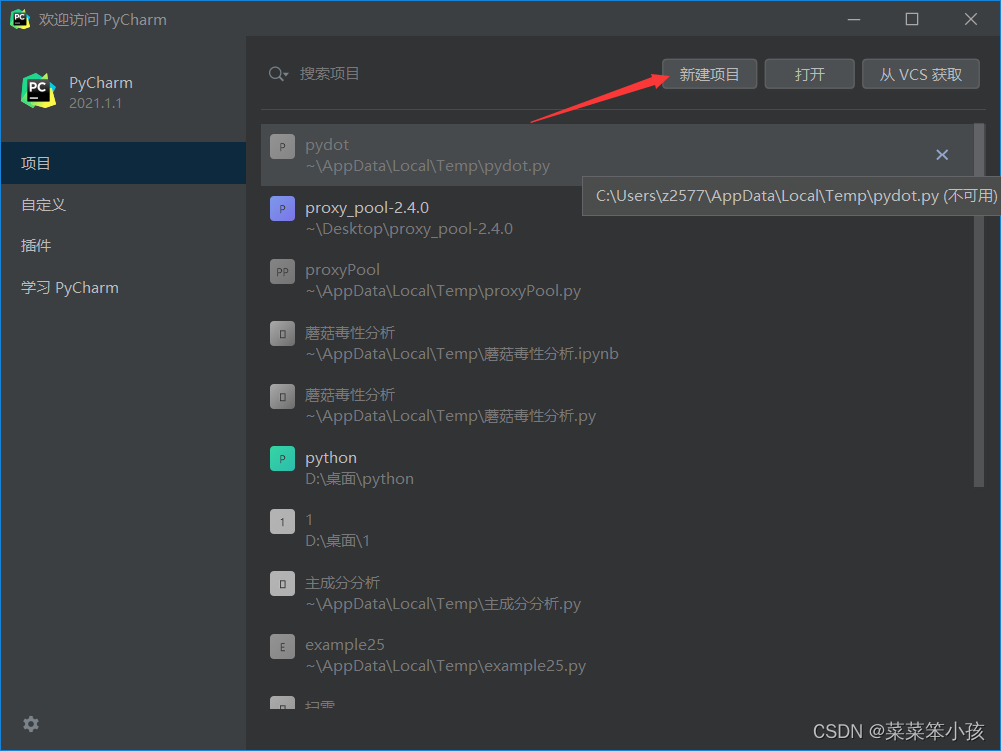
Task: Select path ~\AppData\Local\Temp\蘑菇毒性分析.ipynb
Action: point(462,354)
